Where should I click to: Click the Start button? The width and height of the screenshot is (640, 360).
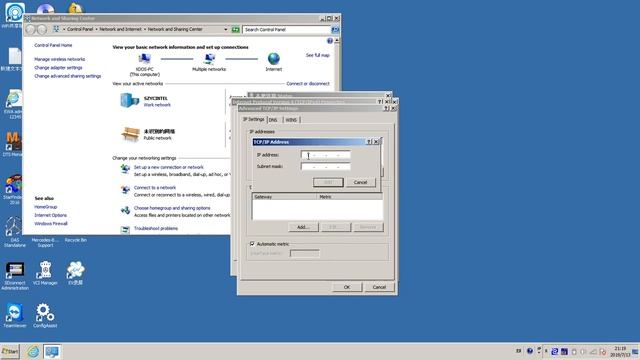pyautogui.click(x=10, y=351)
